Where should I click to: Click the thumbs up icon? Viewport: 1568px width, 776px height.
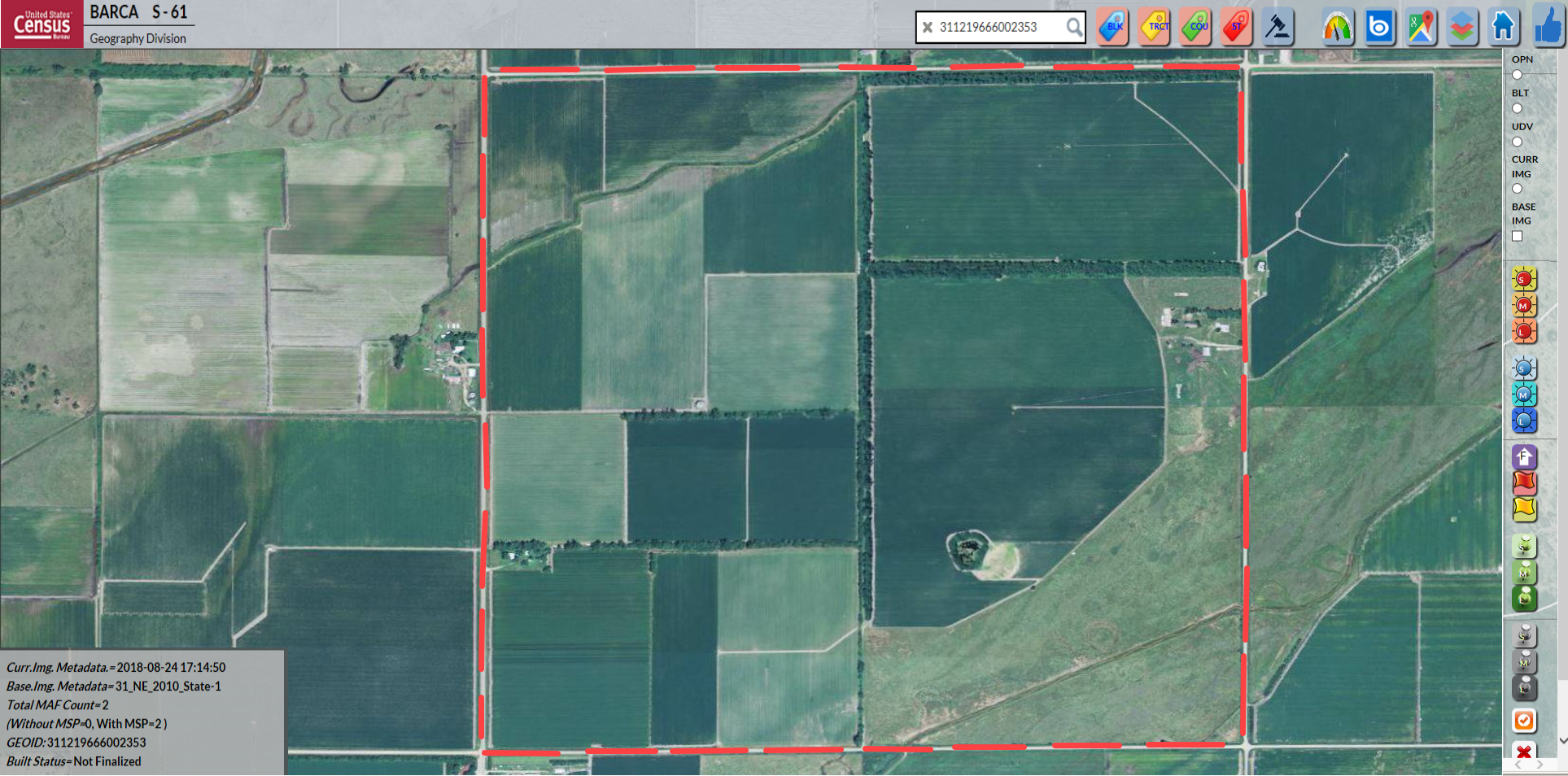pos(1548,26)
